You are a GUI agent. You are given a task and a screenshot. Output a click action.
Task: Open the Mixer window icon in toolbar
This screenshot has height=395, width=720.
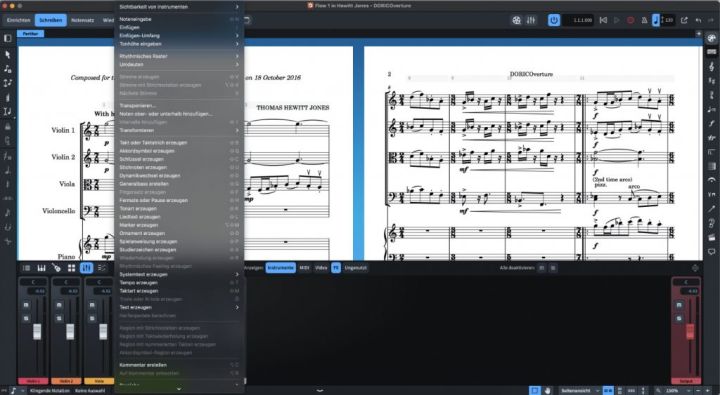[x=531, y=20]
